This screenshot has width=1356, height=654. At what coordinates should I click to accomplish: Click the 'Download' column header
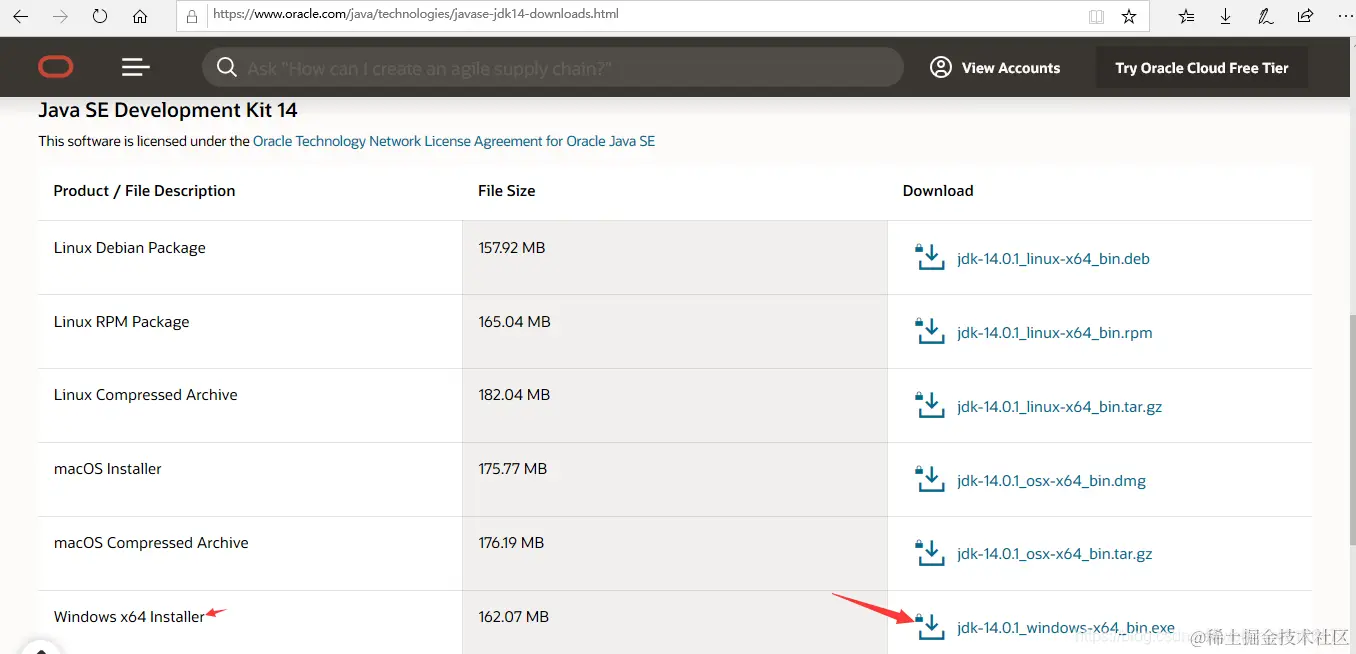pyautogui.click(x=938, y=191)
